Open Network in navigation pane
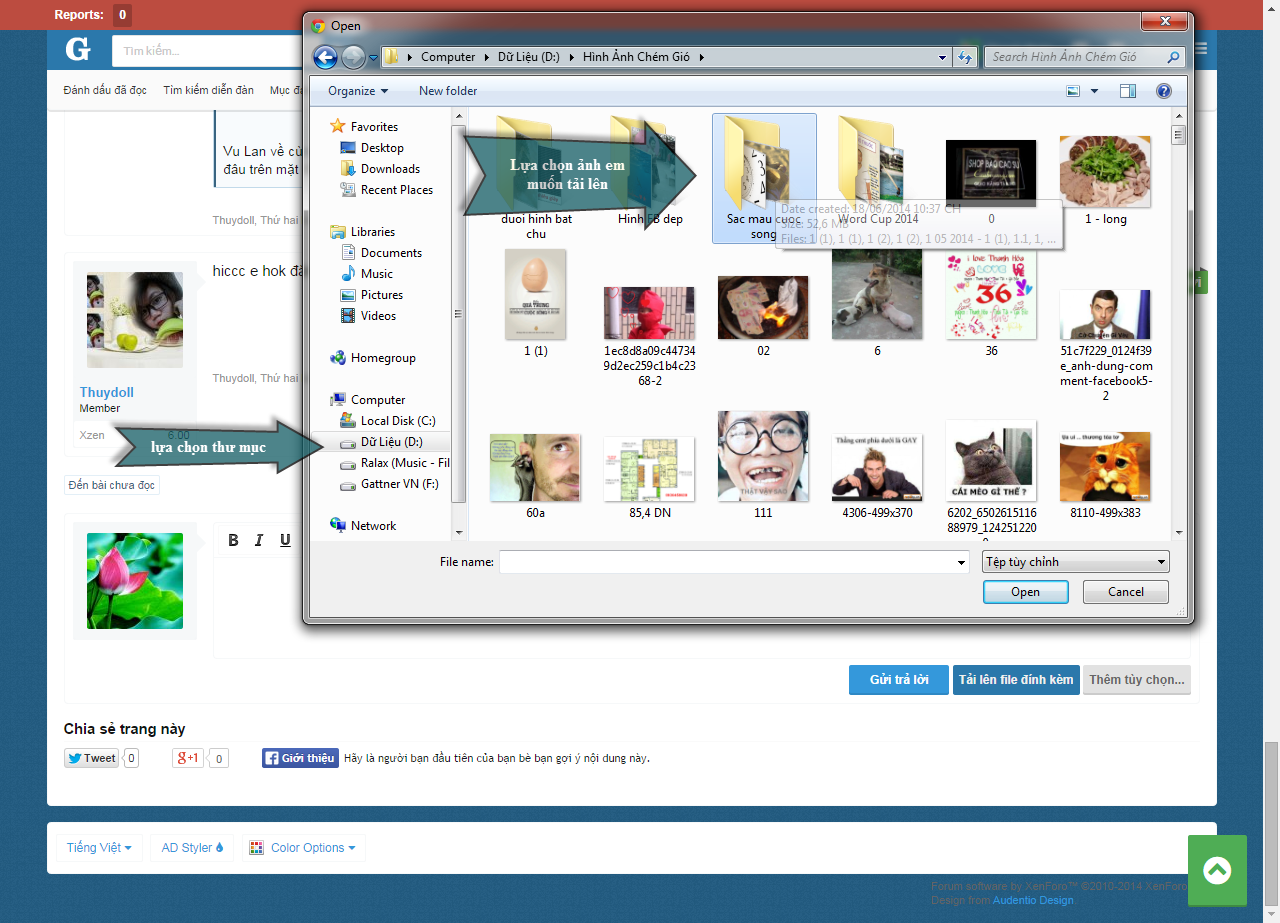This screenshot has height=923, width=1280. click(363, 526)
